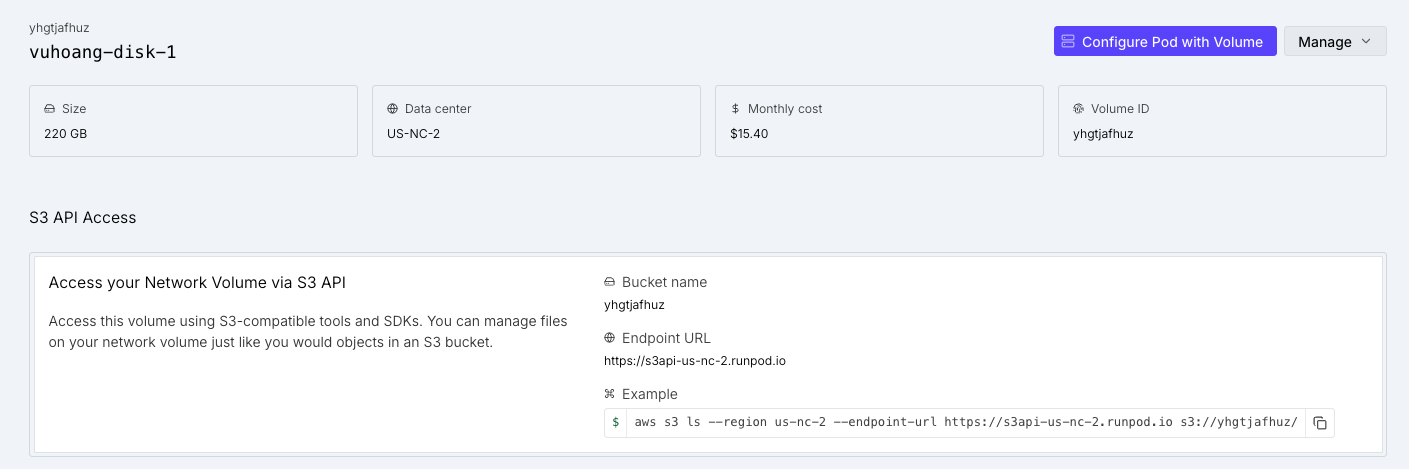
Task: Open the Manage dropdown menu
Action: tap(1334, 42)
